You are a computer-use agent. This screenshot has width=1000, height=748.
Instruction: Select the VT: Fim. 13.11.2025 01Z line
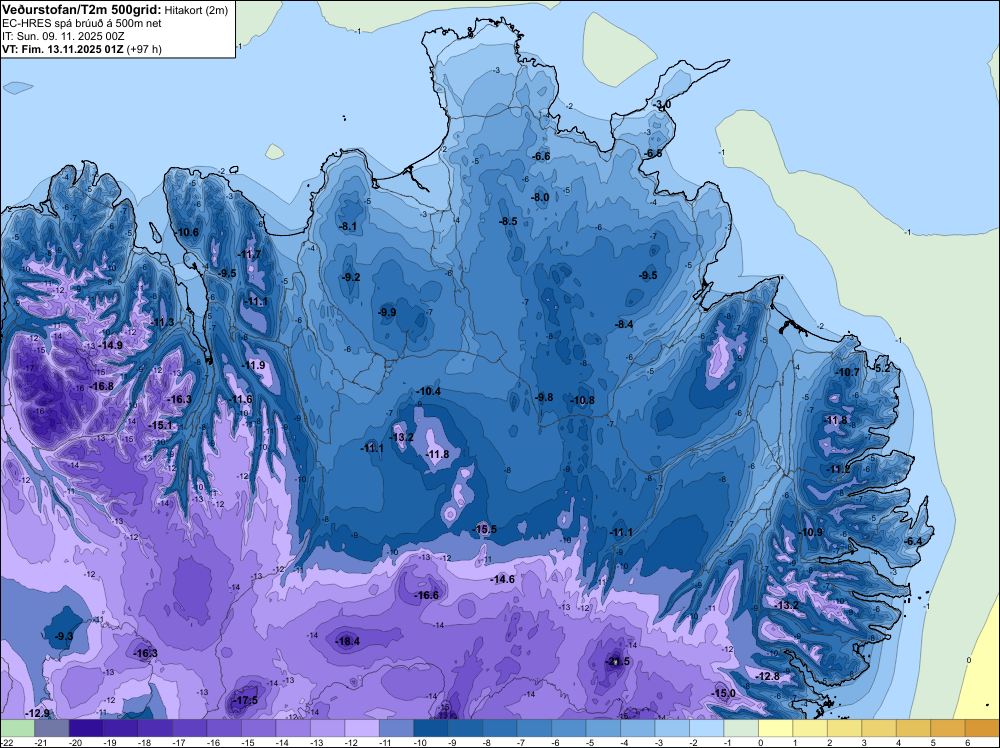(82, 48)
